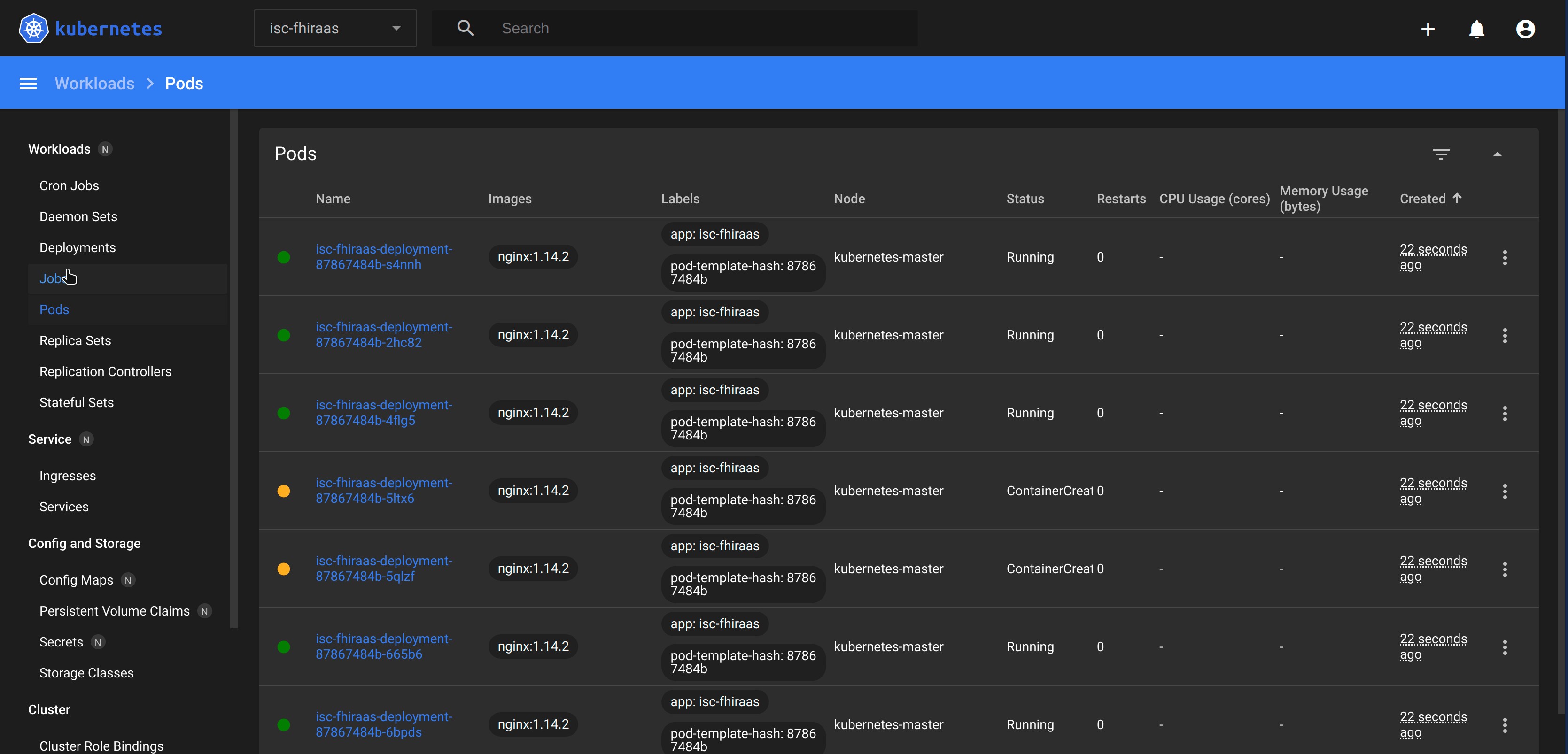1568x754 pixels.
Task: Open pod isc-fhiraas-deployment-87867484b-2hc82 link
Action: point(383,335)
